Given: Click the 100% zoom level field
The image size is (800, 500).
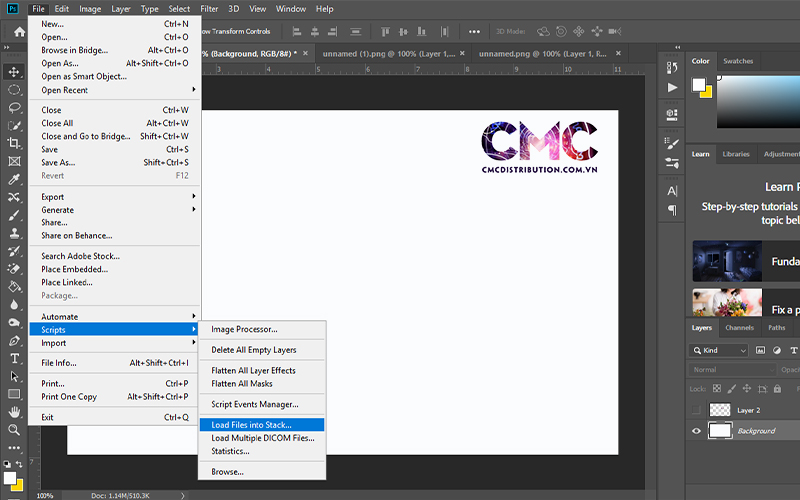Looking at the screenshot, I should pyautogui.click(x=45, y=495).
